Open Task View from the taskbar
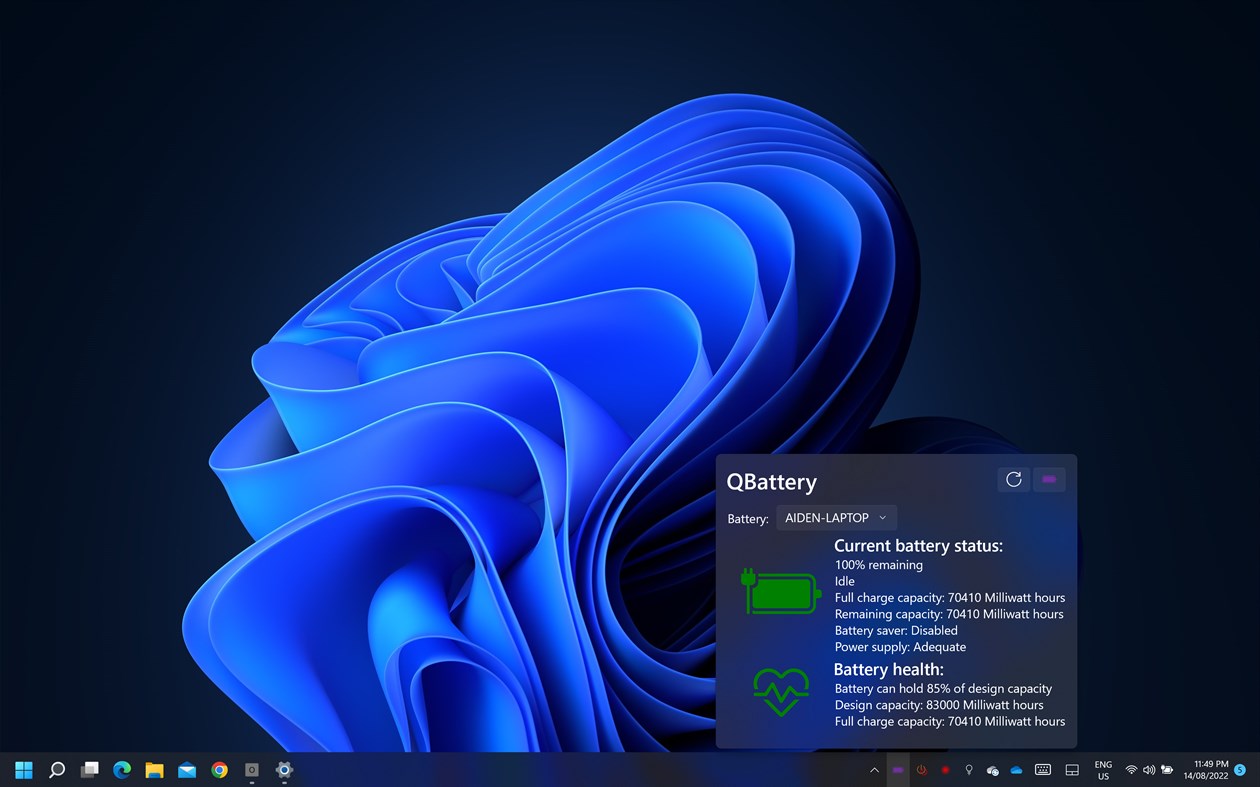Viewport: 1260px width, 787px height. [89, 770]
